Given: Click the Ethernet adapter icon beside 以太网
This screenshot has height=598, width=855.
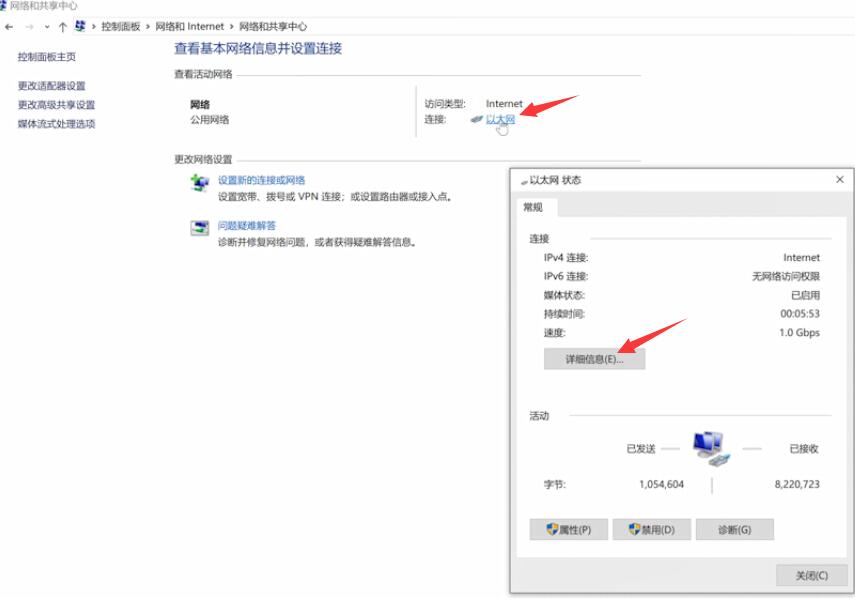Looking at the screenshot, I should click(x=477, y=119).
